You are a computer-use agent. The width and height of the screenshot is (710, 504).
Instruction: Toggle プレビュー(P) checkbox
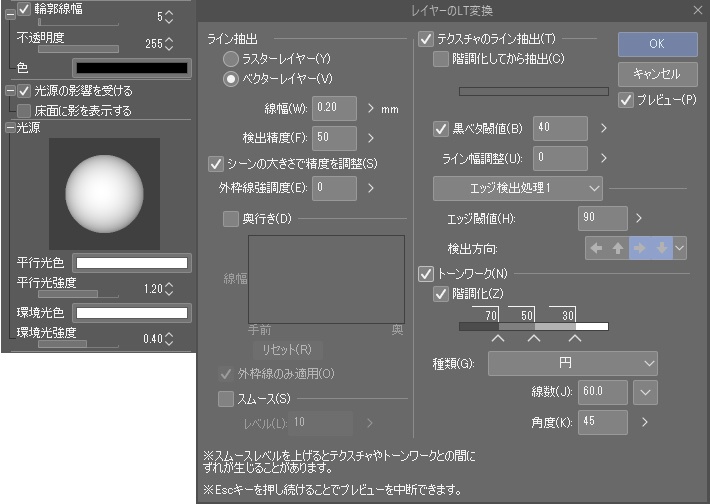626,100
